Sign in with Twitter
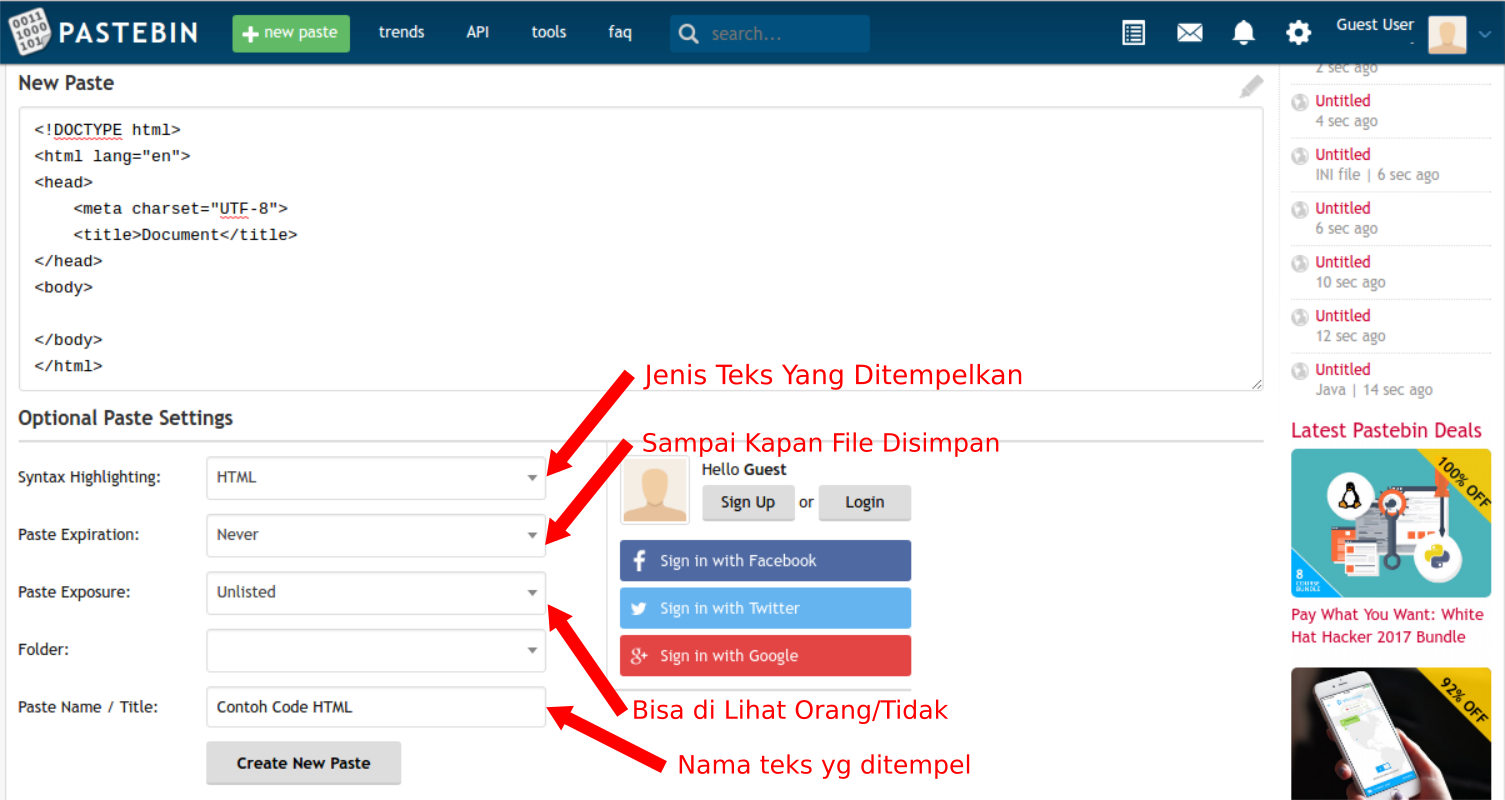1505x800 pixels. coord(765,608)
